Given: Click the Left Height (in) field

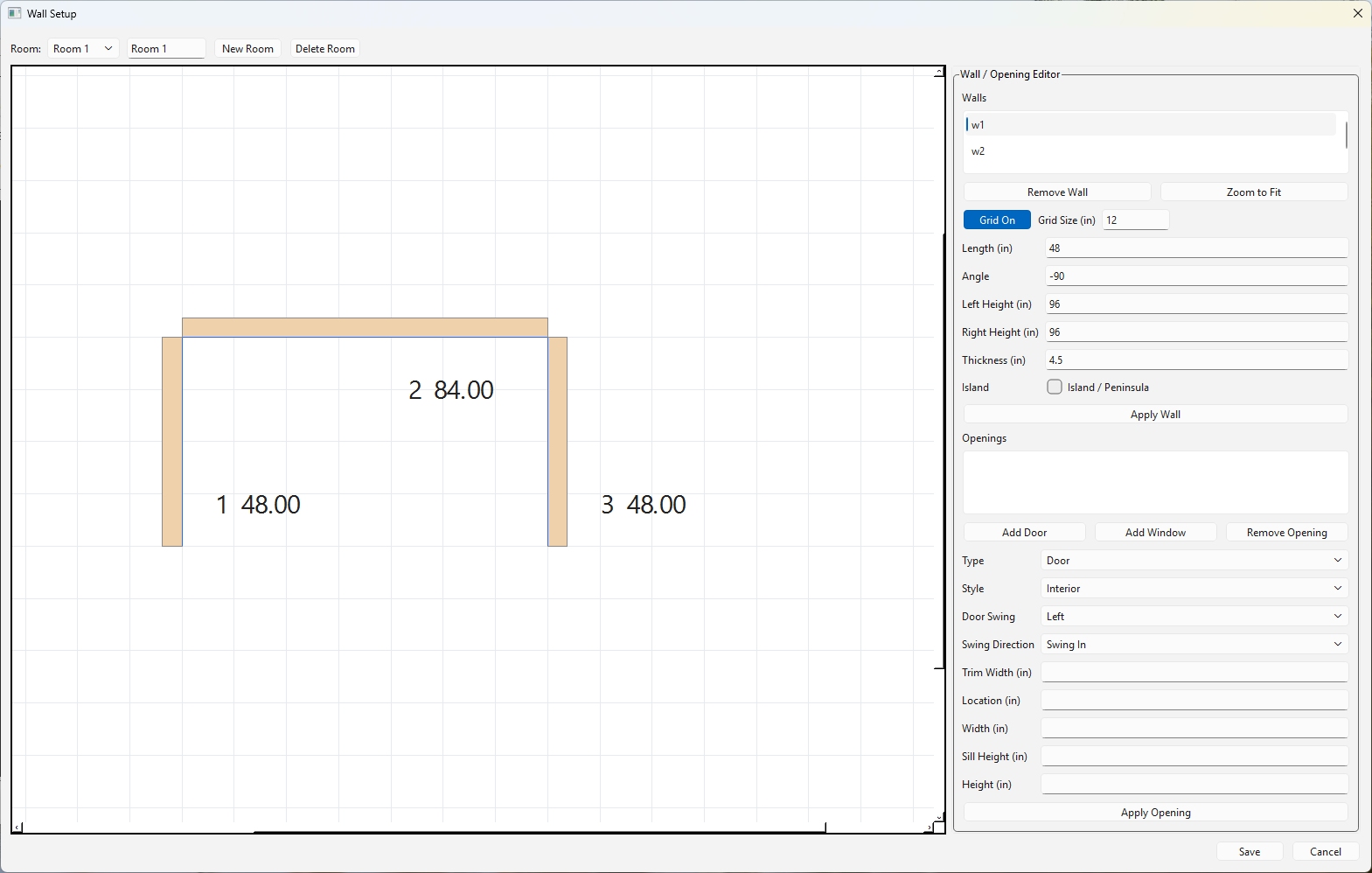Looking at the screenshot, I should coord(1196,304).
